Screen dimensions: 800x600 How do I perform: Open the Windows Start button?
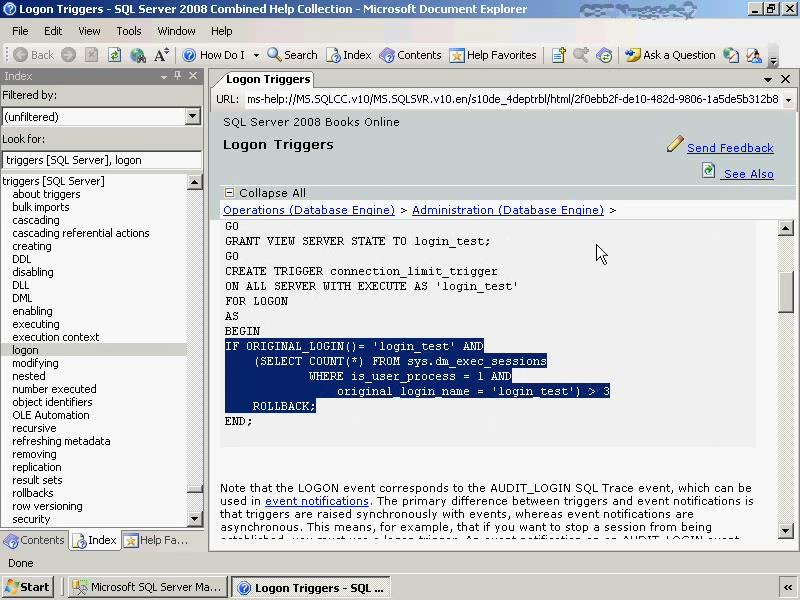tap(28, 587)
